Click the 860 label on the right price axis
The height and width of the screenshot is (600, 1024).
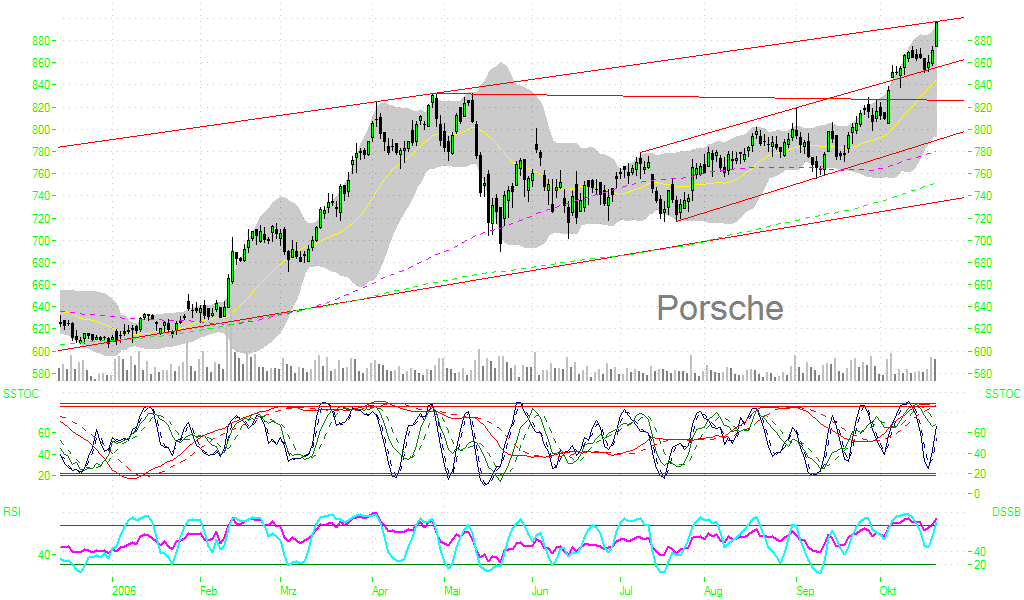click(x=983, y=63)
